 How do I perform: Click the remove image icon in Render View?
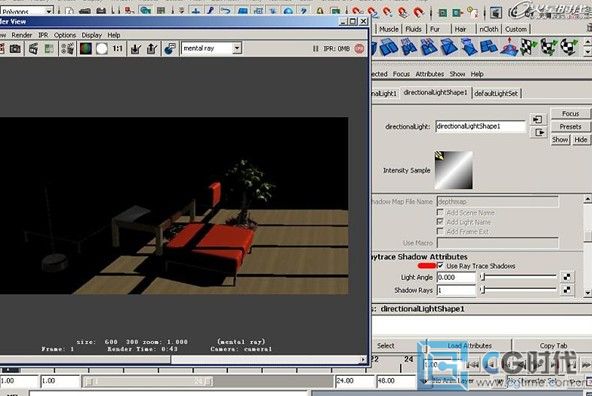coord(151,49)
